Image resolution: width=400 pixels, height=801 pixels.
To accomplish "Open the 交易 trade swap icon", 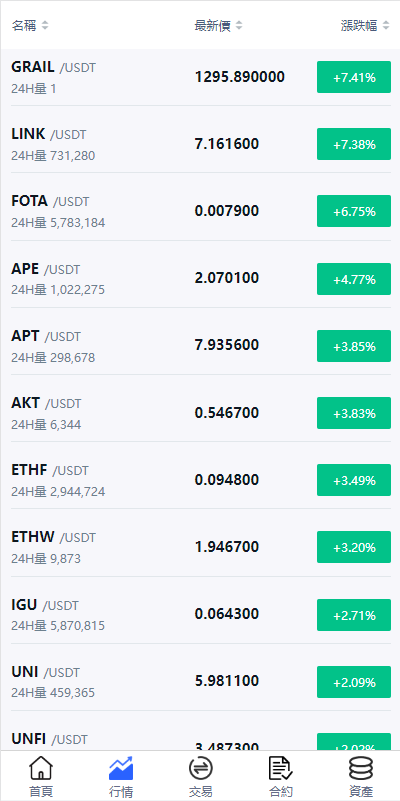I will pyautogui.click(x=200, y=768).
